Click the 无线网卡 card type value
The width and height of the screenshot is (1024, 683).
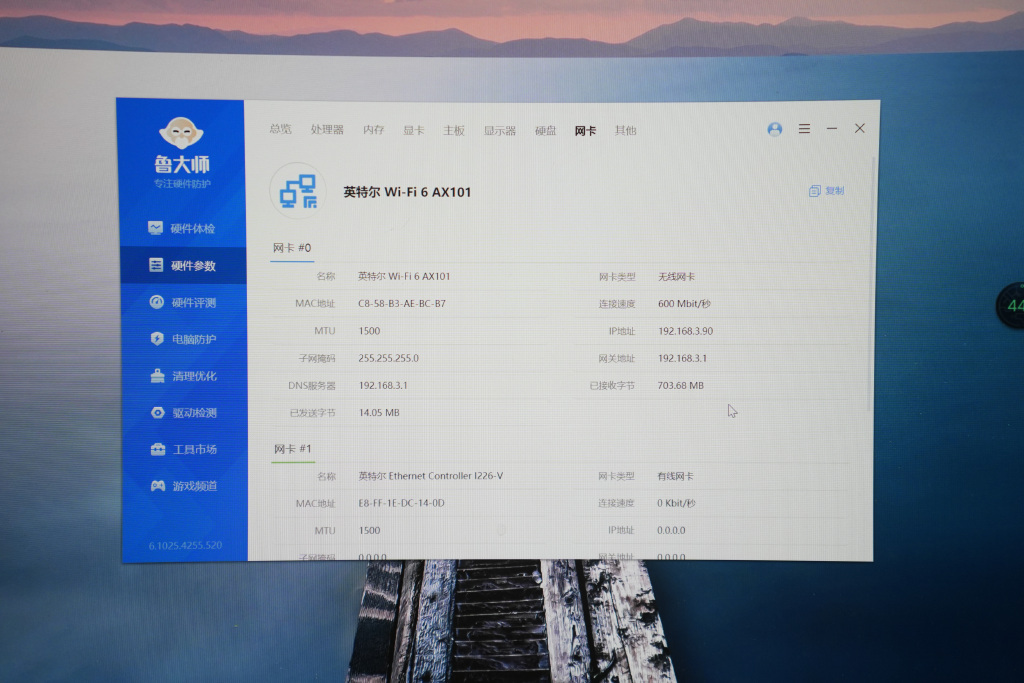(676, 277)
